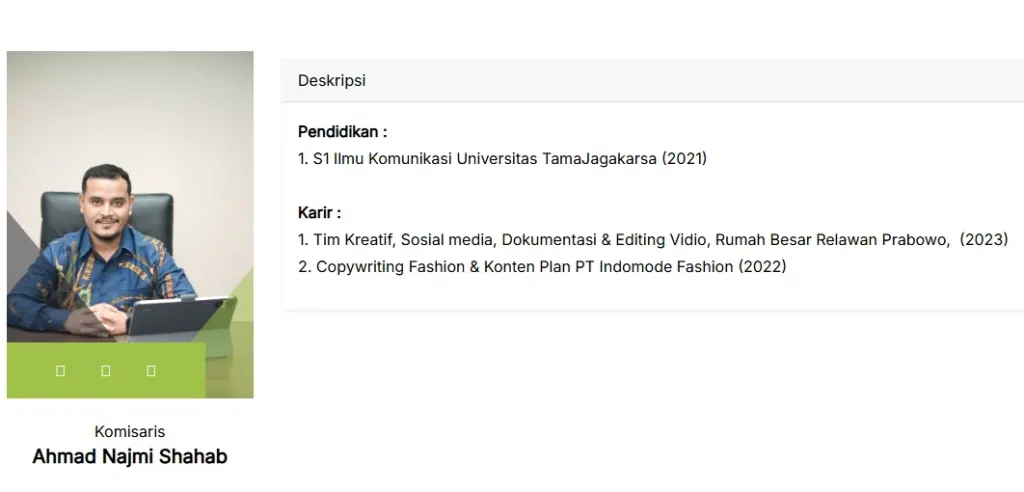The image size is (1024, 492).
Task: Click the text Rumah Besar Relawan Prabowo
Action: 831,240
